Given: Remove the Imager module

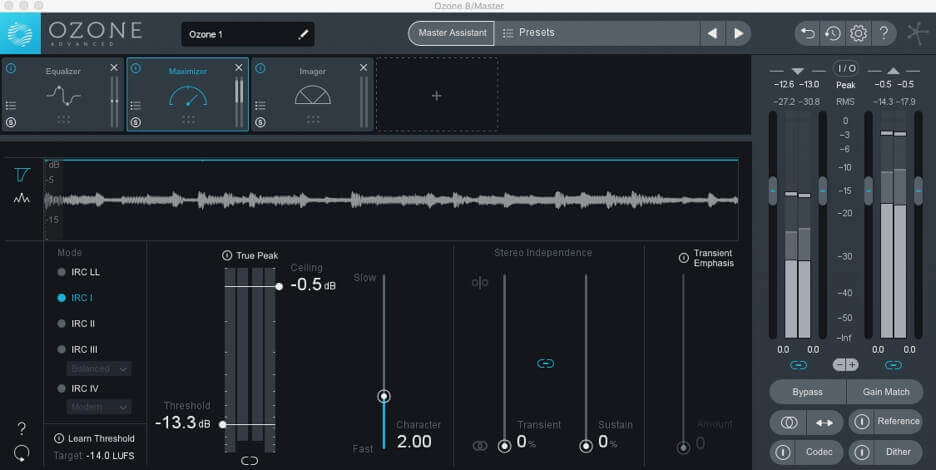Looking at the screenshot, I should (364, 68).
